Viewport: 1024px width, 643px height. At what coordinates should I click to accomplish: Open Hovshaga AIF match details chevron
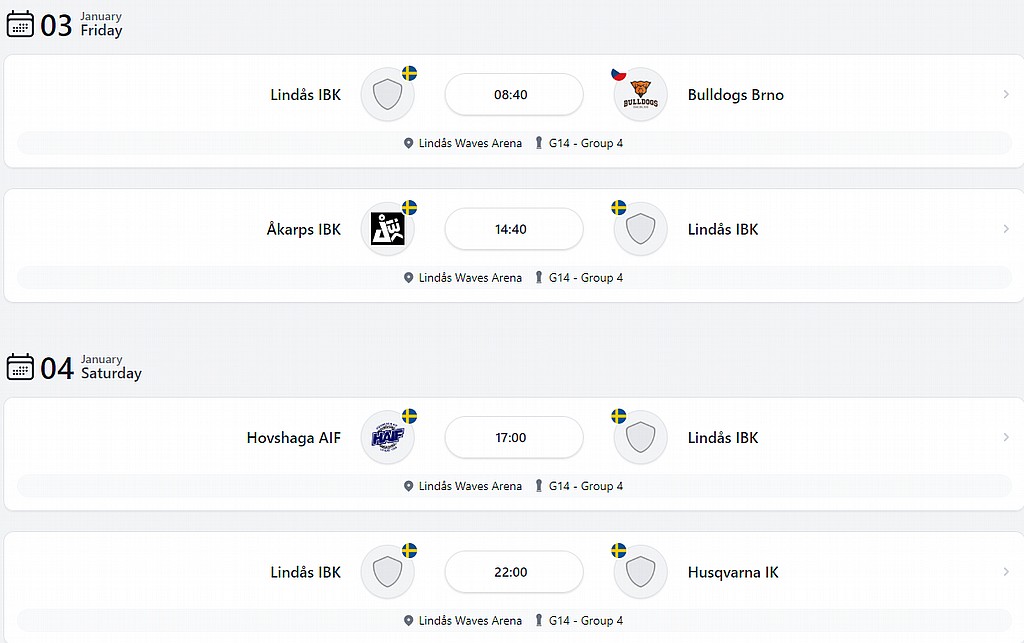point(1006,437)
